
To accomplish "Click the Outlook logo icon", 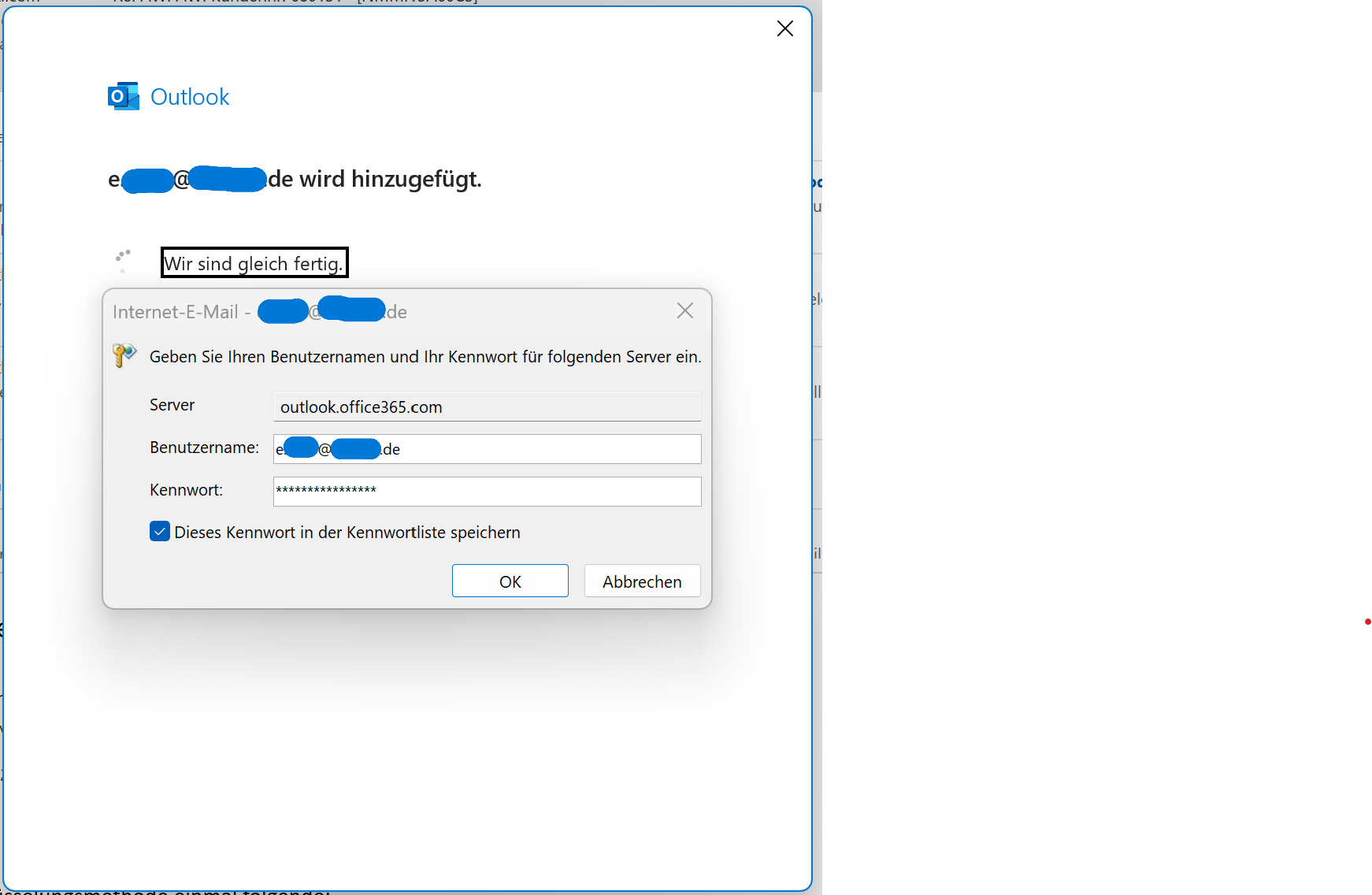I will pyautogui.click(x=124, y=96).
